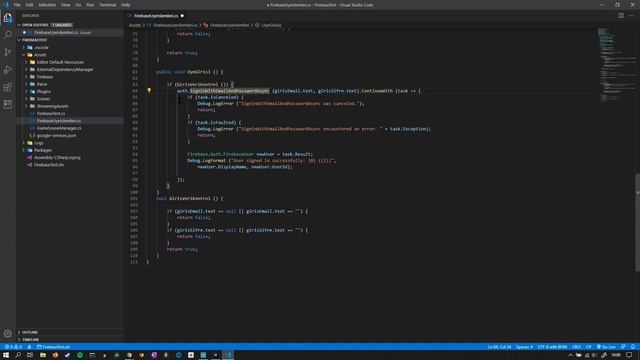The height and width of the screenshot is (360, 640).
Task: Open Task View on the taskbar
Action: (30, 355)
